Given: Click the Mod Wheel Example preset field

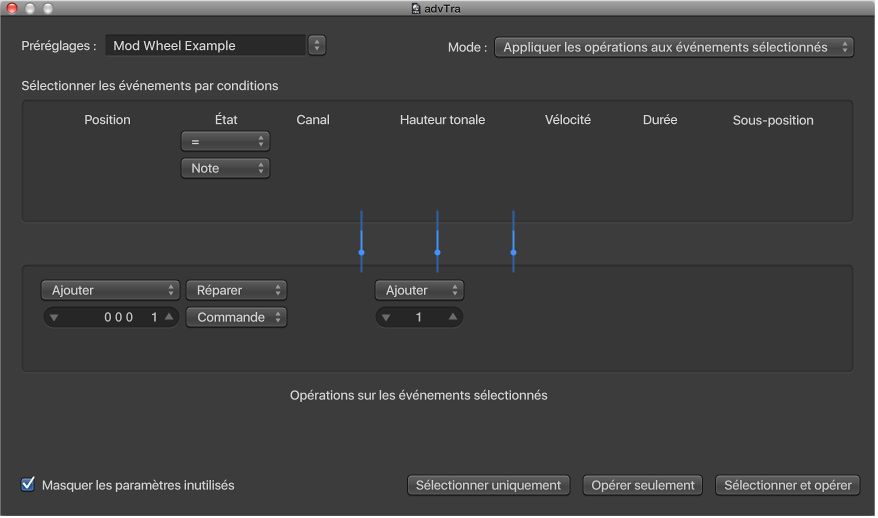Looking at the screenshot, I should pyautogui.click(x=205, y=45).
